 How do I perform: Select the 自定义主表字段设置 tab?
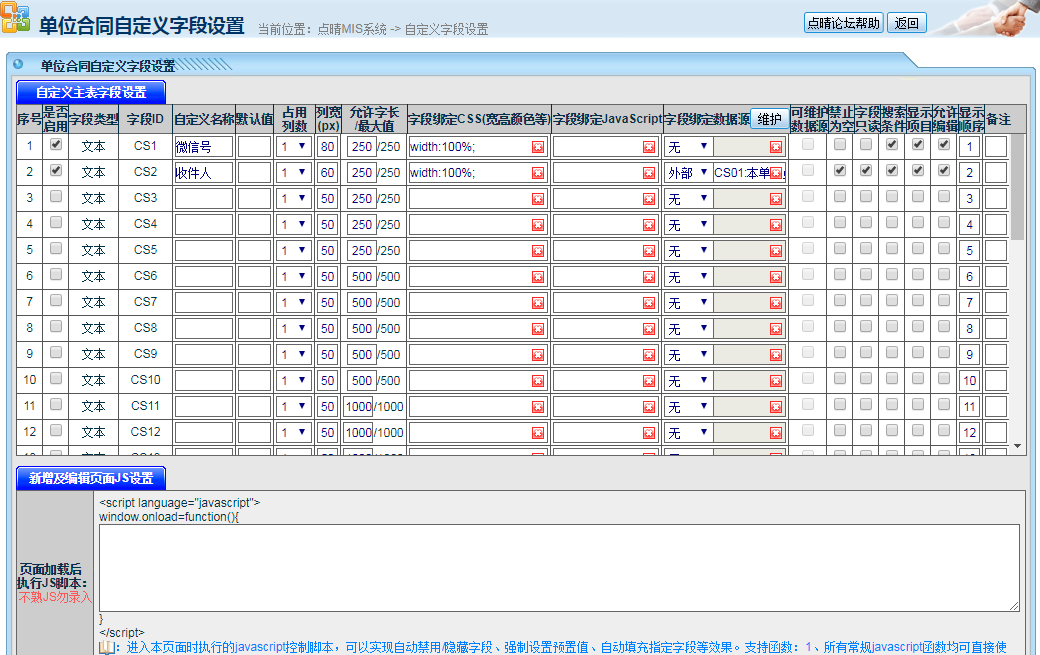[91, 93]
